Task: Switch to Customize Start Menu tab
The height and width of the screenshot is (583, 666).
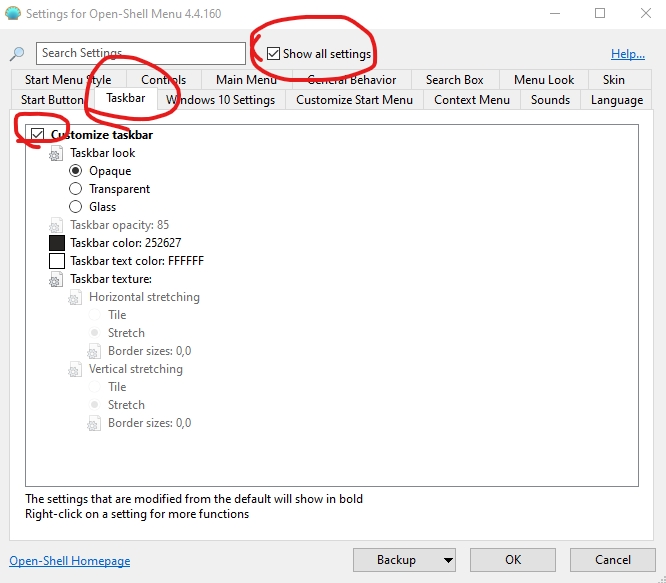Action: click(354, 100)
